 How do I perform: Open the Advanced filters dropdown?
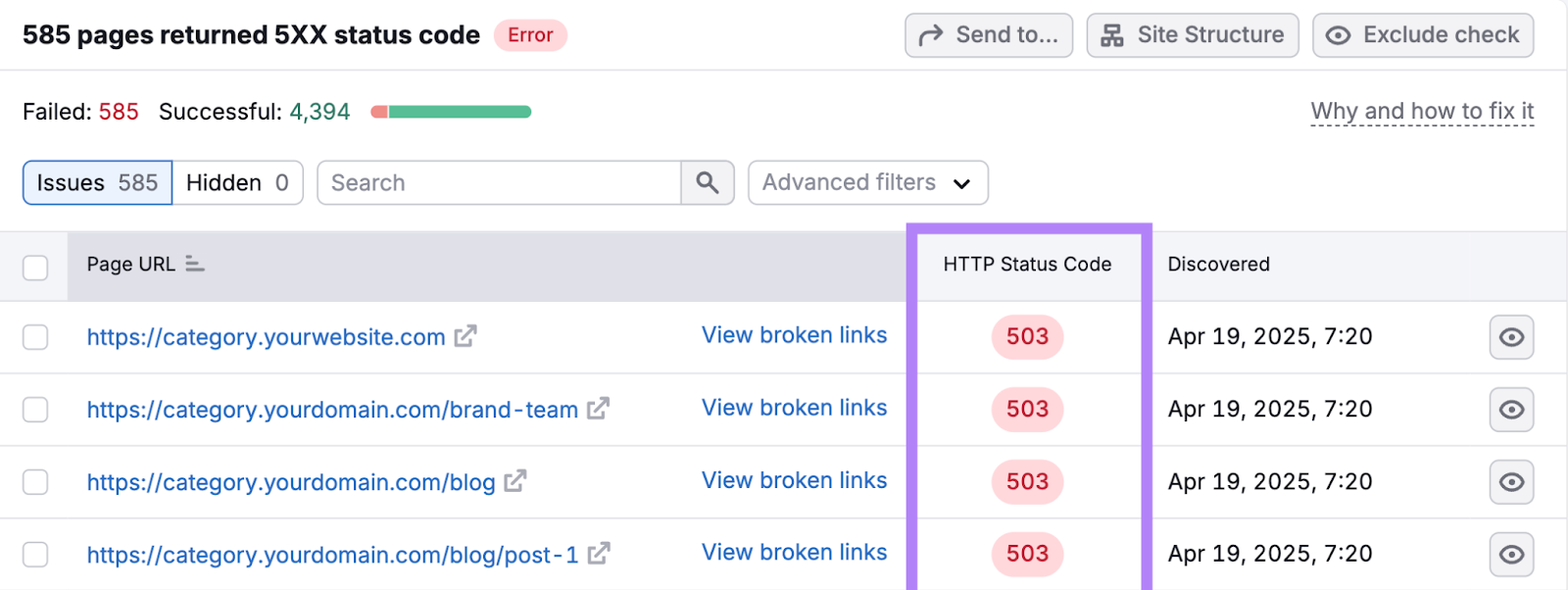tap(866, 182)
